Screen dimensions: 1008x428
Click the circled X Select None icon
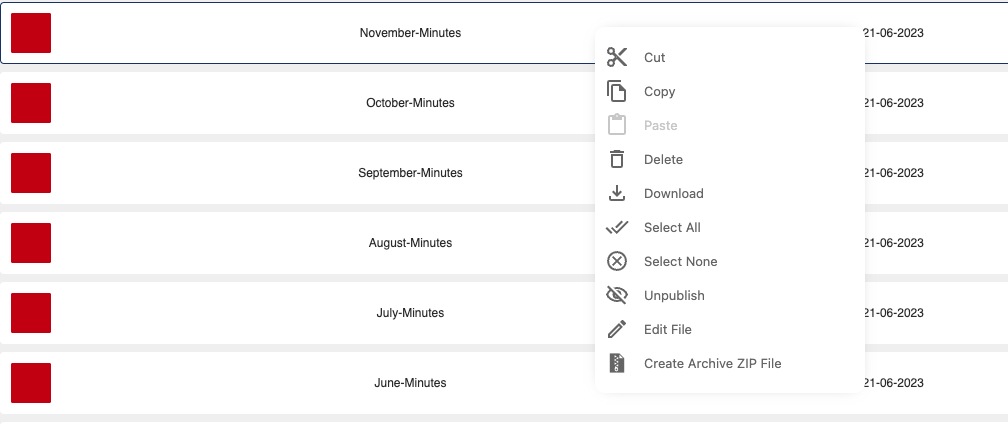coord(616,262)
